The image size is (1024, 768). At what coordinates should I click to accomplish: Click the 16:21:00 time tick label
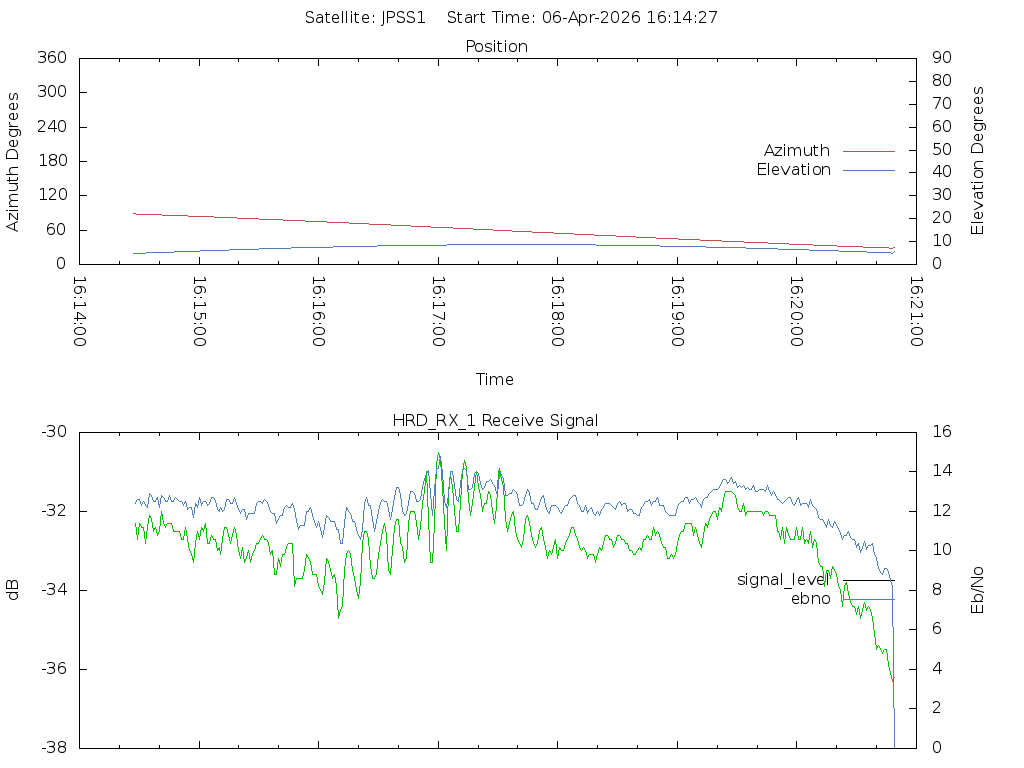pos(915,312)
